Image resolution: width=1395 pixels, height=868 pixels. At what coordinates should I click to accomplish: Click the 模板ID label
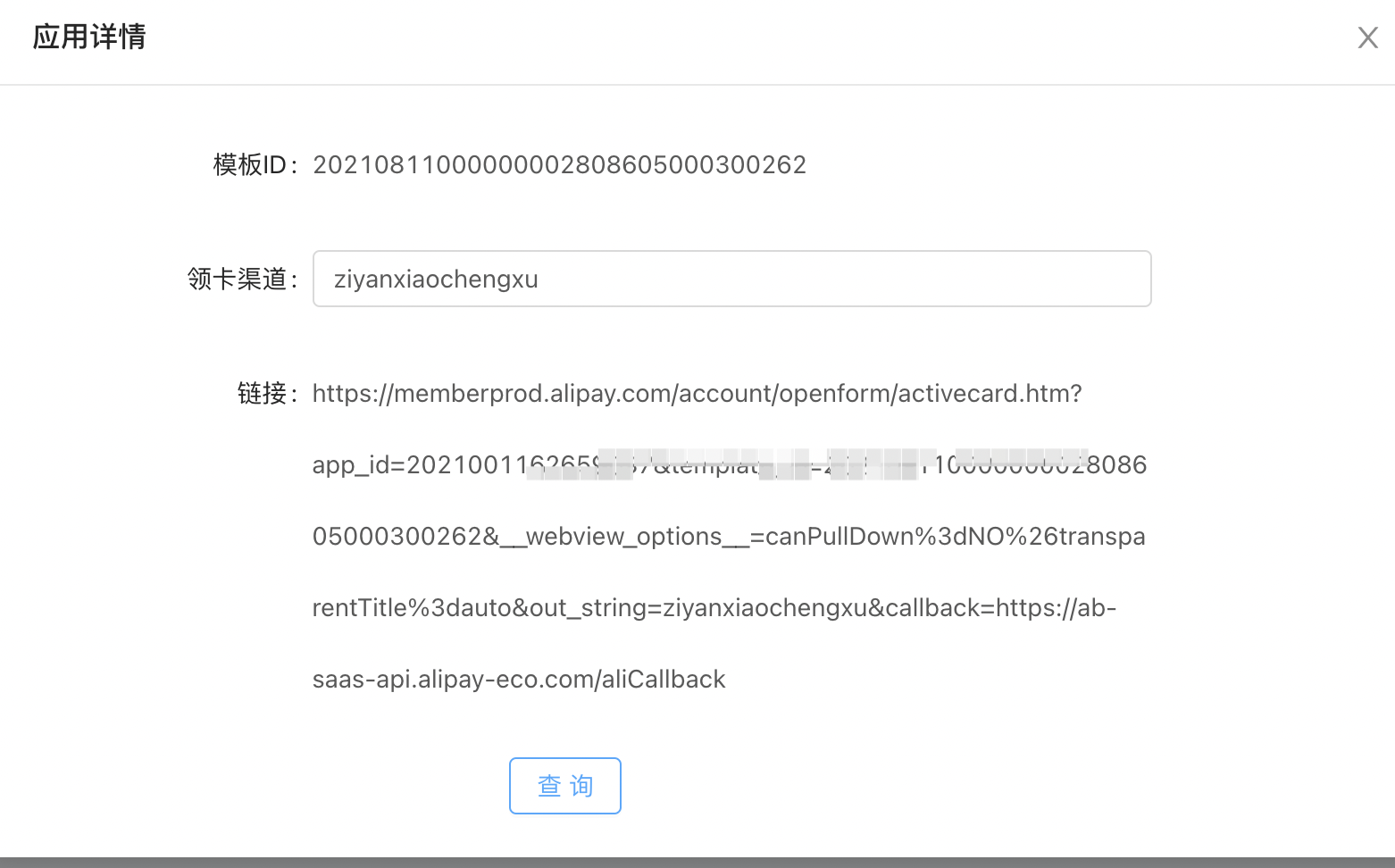click(254, 165)
